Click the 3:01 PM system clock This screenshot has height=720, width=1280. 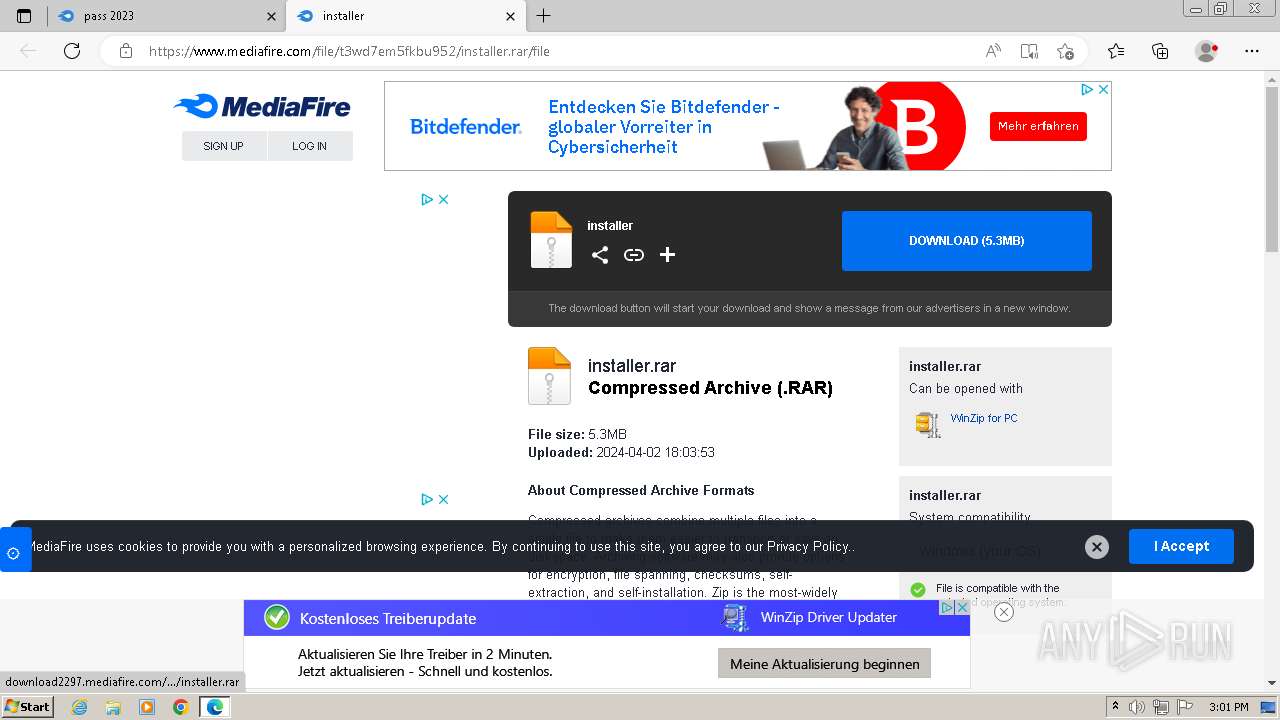(1228, 707)
